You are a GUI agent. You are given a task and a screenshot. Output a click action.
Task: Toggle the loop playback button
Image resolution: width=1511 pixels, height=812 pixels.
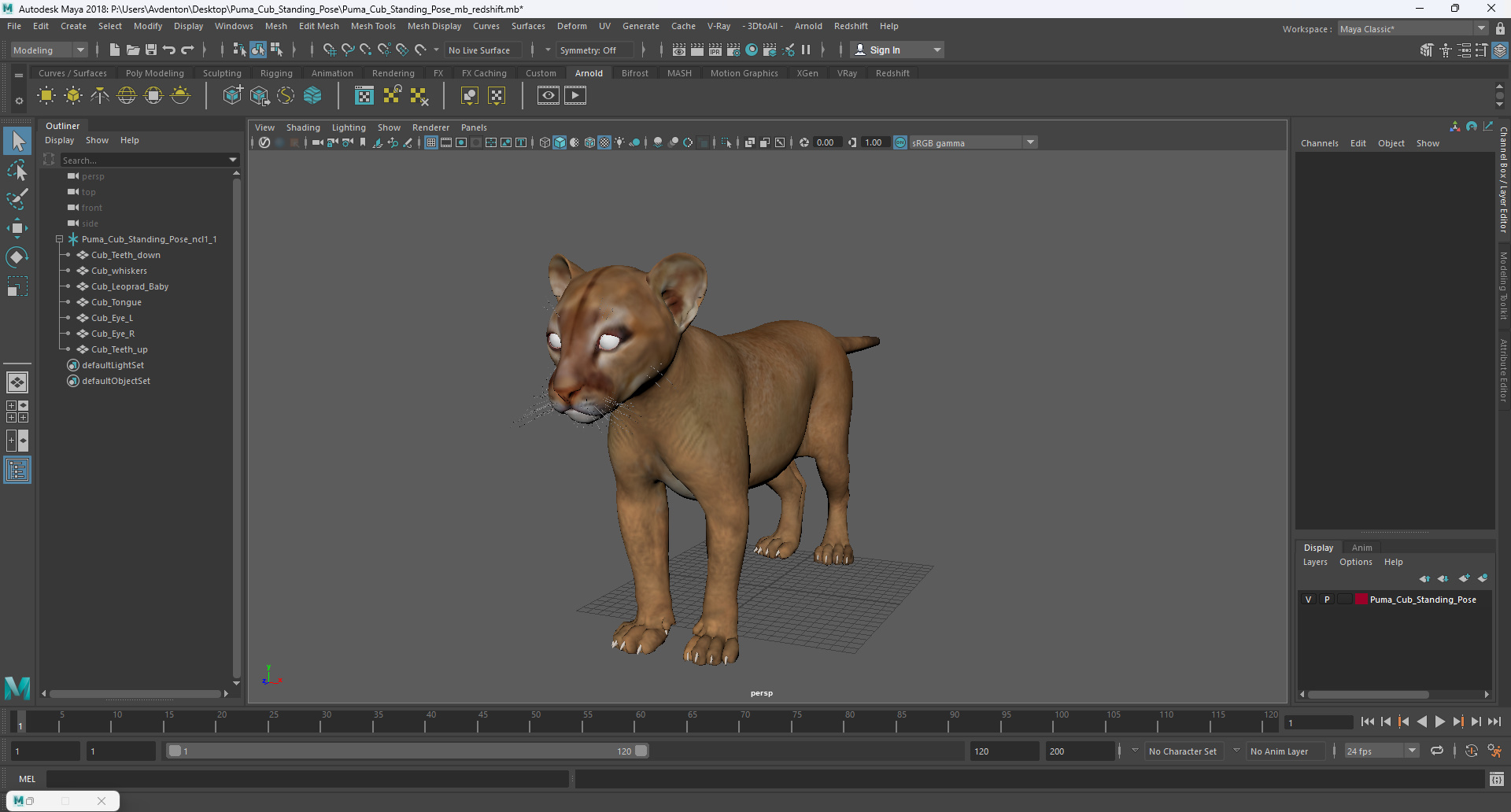pos(1437,751)
